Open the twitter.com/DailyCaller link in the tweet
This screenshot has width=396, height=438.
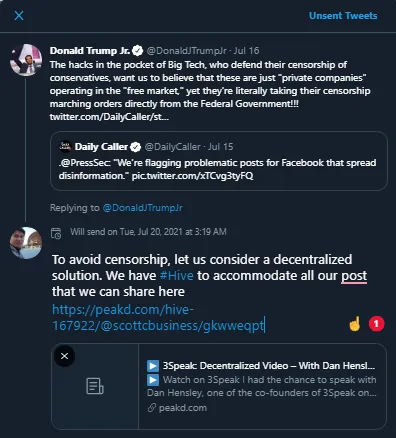click(x=109, y=117)
